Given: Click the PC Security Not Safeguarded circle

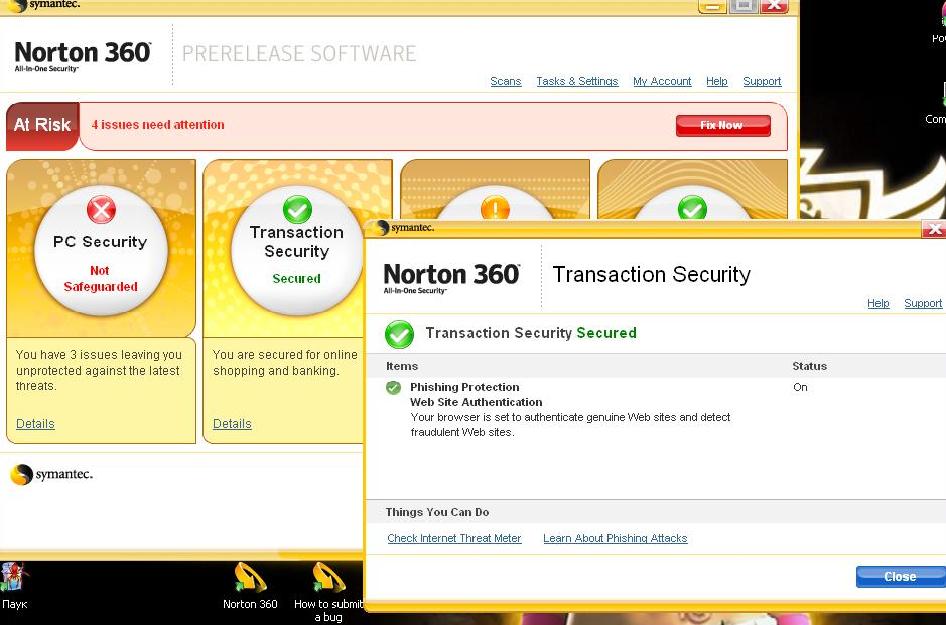Looking at the screenshot, I should (101, 250).
